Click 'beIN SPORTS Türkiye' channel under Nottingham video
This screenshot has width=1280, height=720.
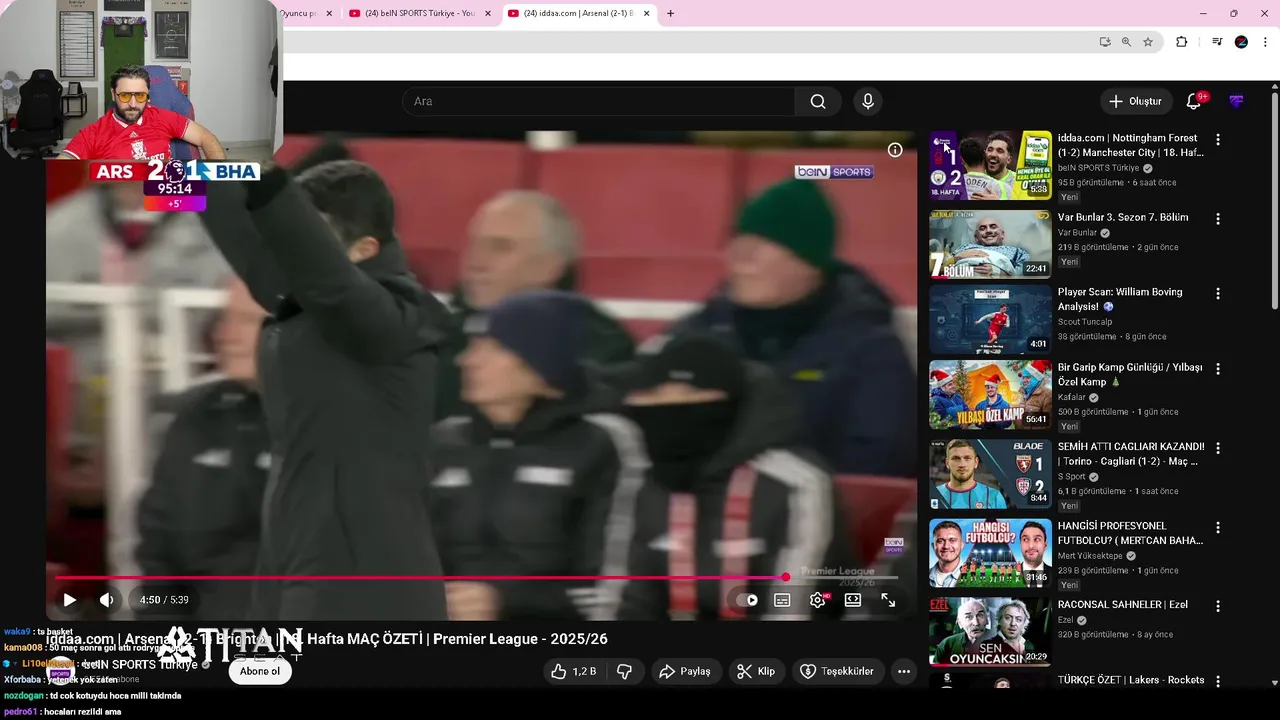pos(1098,168)
